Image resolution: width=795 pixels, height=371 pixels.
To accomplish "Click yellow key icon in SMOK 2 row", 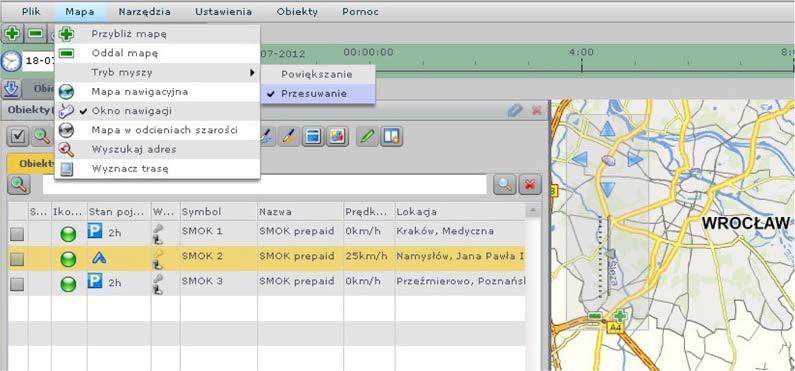I will tap(159, 254).
